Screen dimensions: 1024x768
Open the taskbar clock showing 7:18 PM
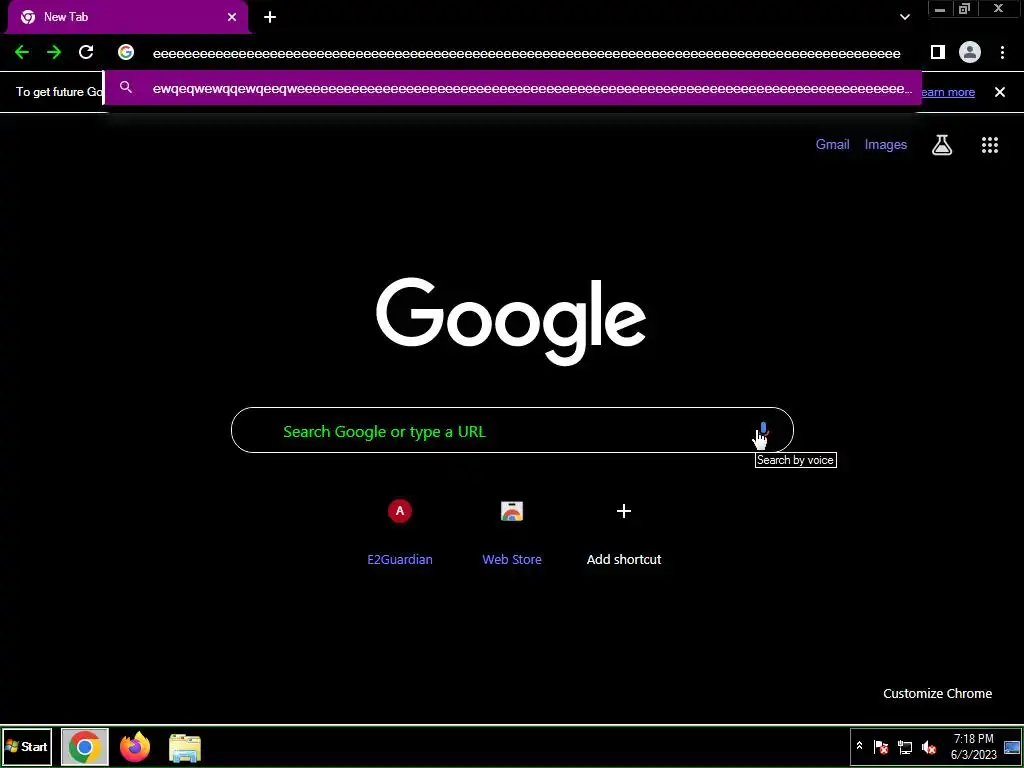click(x=974, y=746)
